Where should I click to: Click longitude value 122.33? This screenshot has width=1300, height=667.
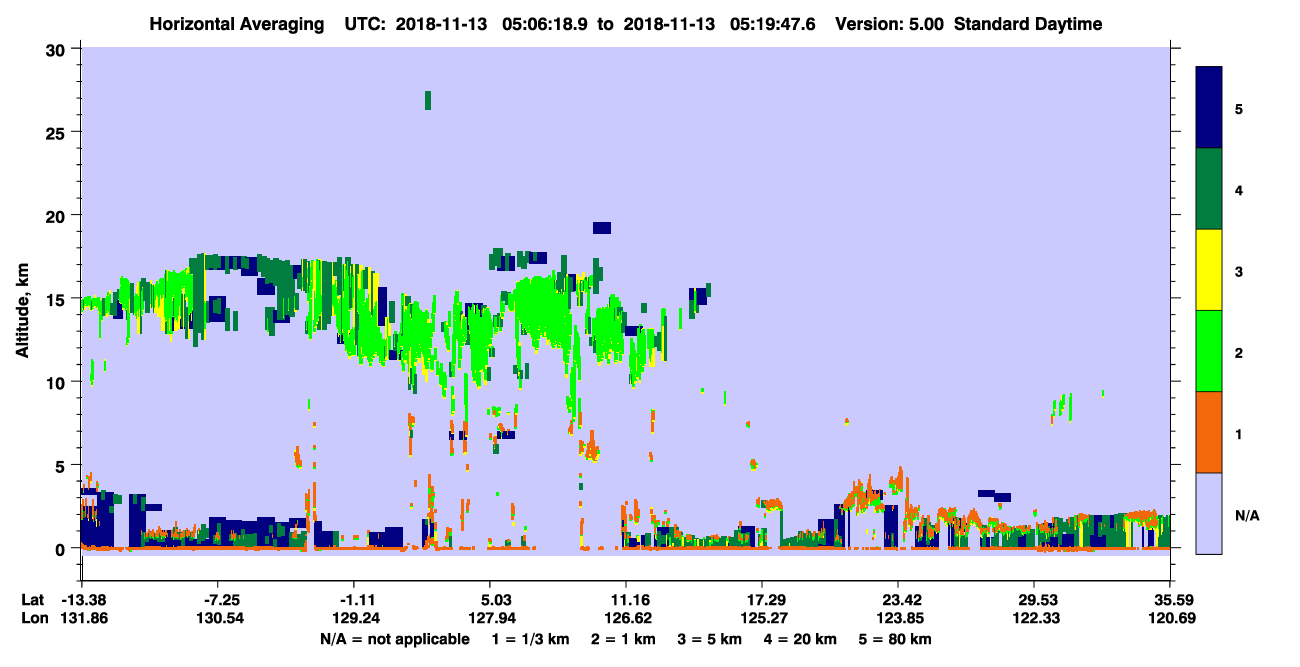click(1034, 619)
